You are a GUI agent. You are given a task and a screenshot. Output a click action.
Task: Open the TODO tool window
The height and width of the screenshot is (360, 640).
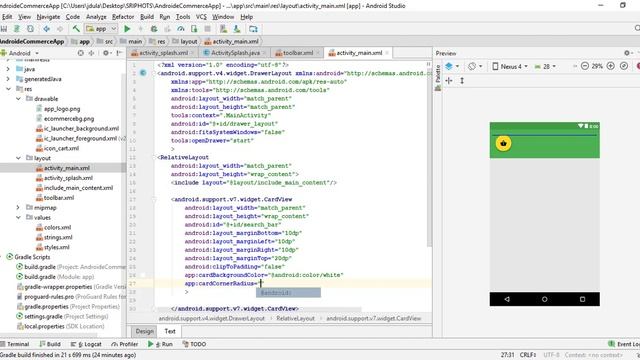tap(194, 344)
